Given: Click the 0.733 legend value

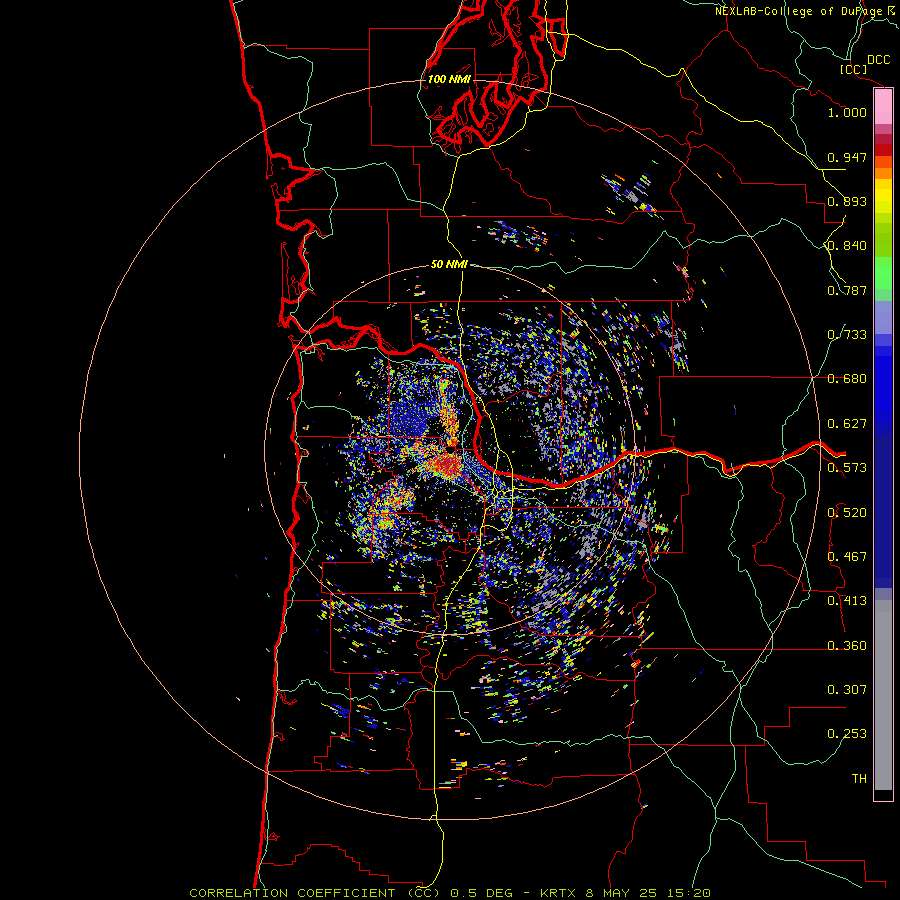Looking at the screenshot, I should point(847,335).
